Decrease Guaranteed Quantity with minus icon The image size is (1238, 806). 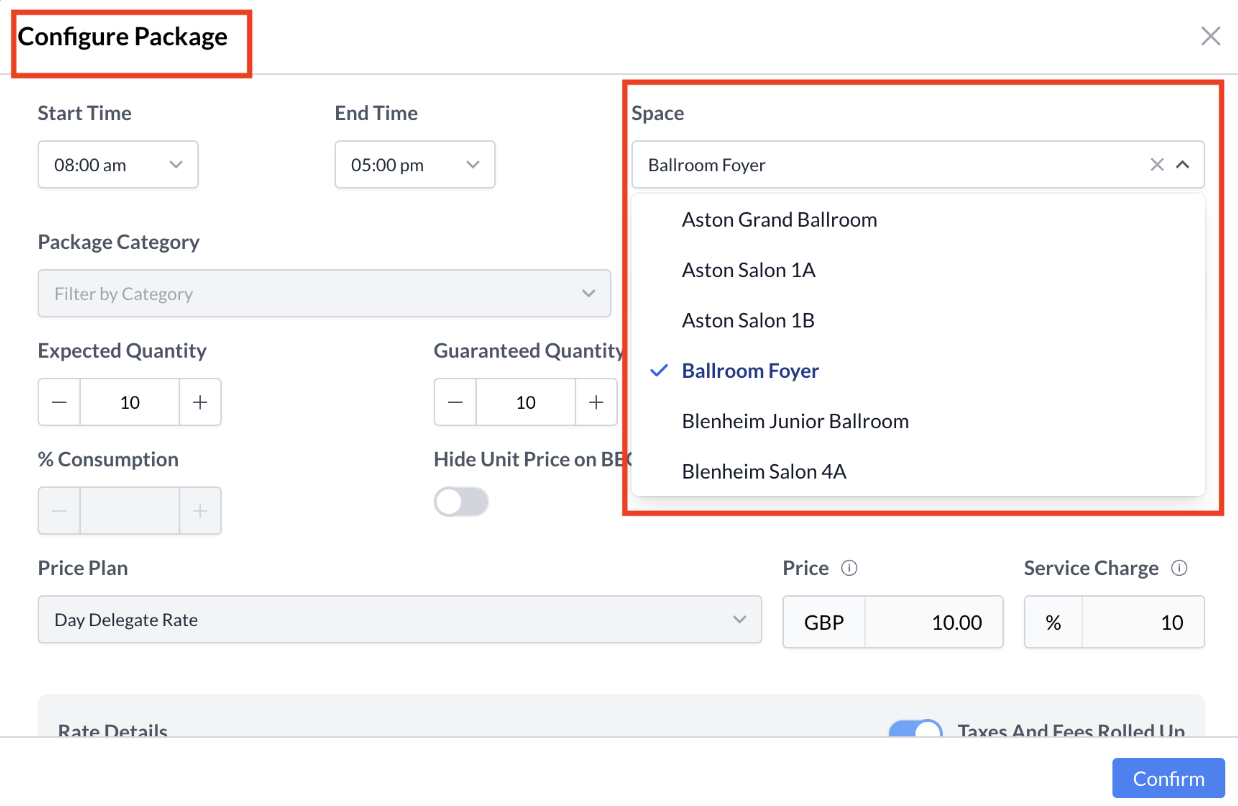pyautogui.click(x=455, y=402)
